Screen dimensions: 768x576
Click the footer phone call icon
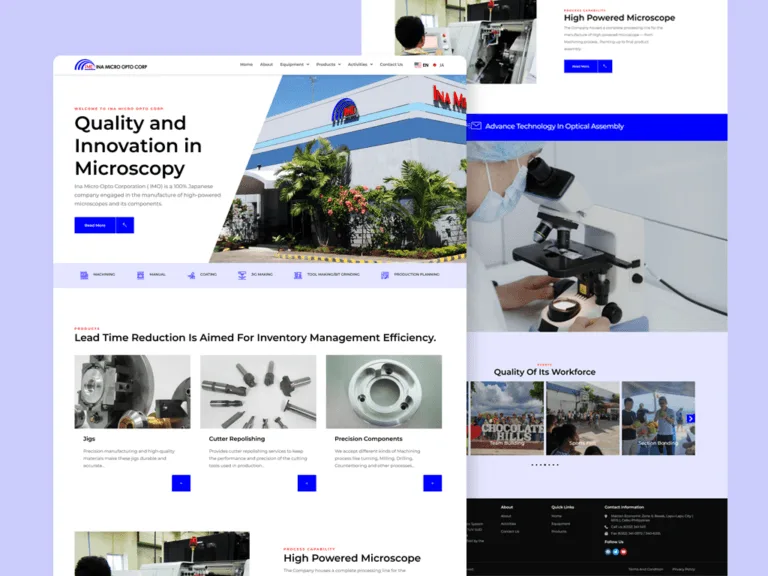click(x=606, y=527)
